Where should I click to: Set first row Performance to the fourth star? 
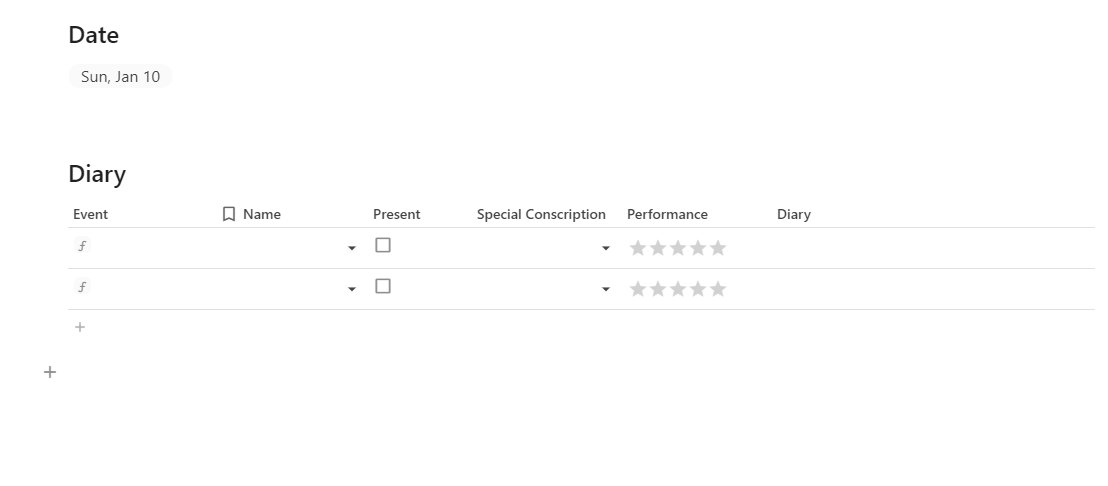click(698, 248)
